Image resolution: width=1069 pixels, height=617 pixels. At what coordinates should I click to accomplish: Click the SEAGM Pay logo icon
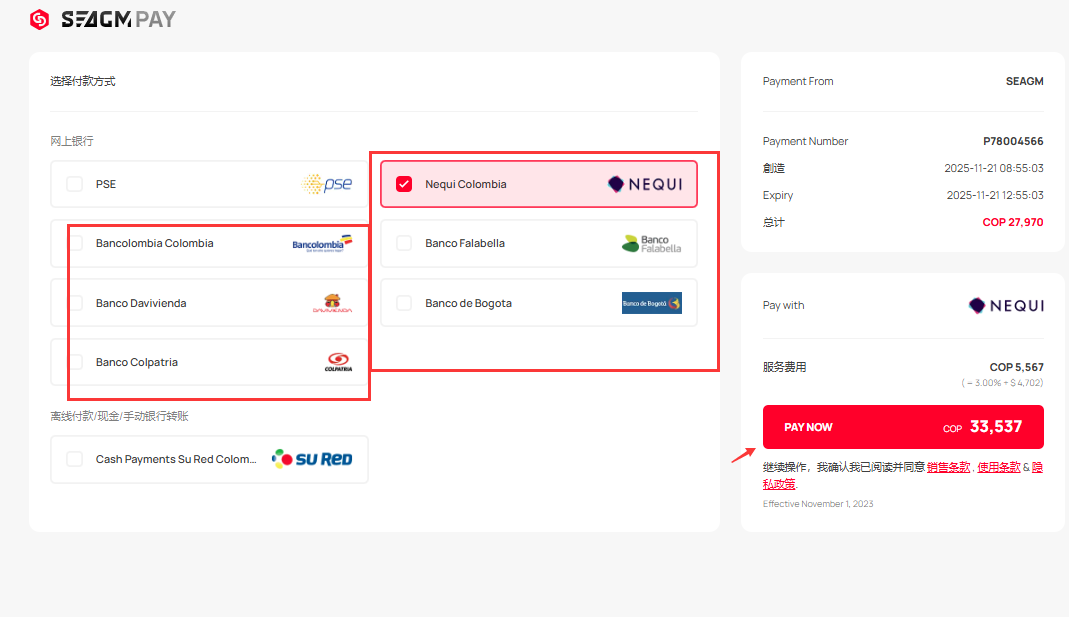(x=39, y=19)
